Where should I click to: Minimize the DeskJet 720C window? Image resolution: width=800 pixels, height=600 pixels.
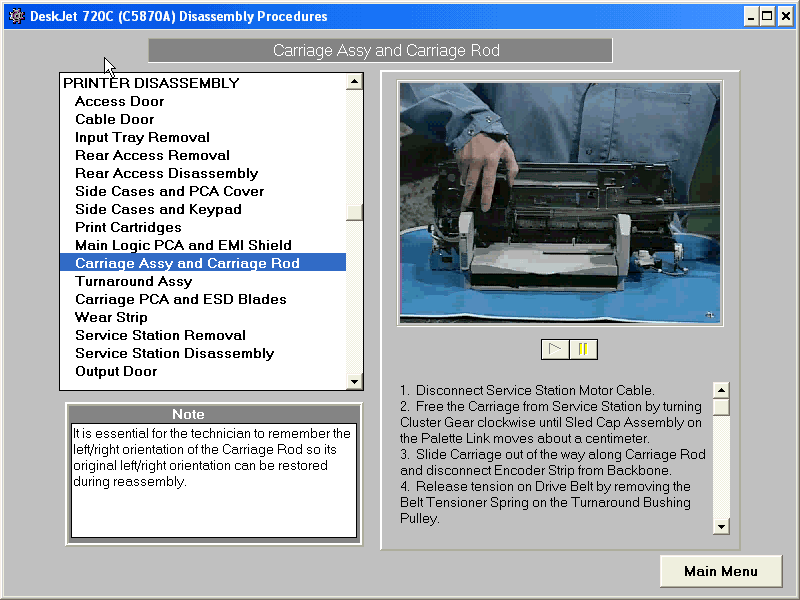[x=750, y=17]
